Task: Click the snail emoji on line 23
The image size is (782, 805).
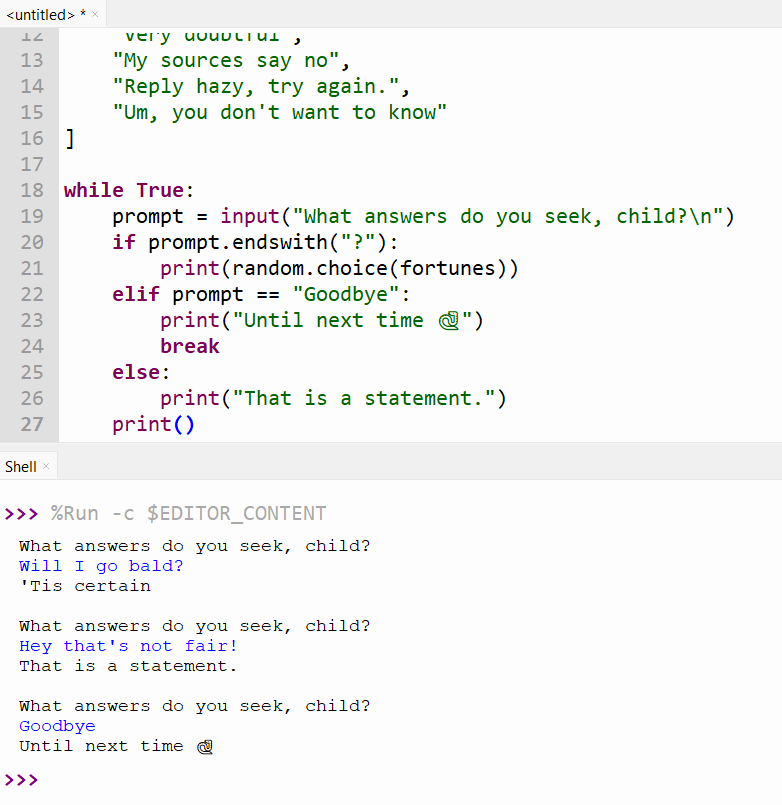Action: 449,320
